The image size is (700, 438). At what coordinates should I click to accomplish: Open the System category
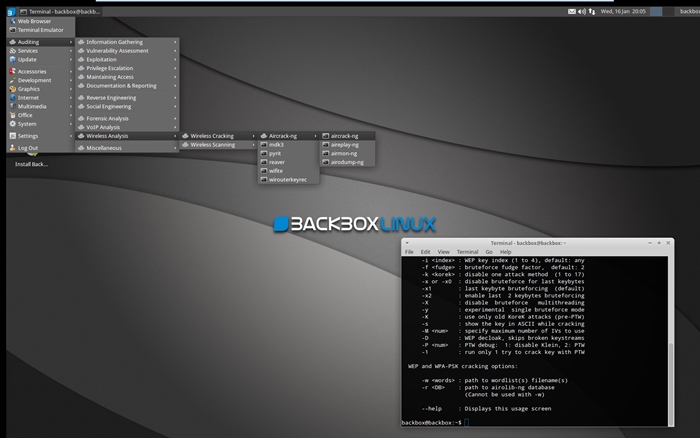click(41, 124)
